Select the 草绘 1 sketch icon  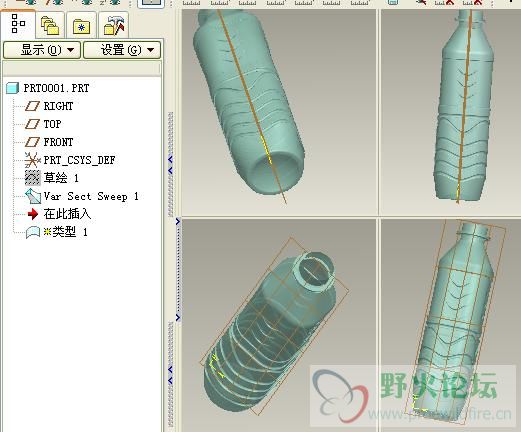point(33,178)
